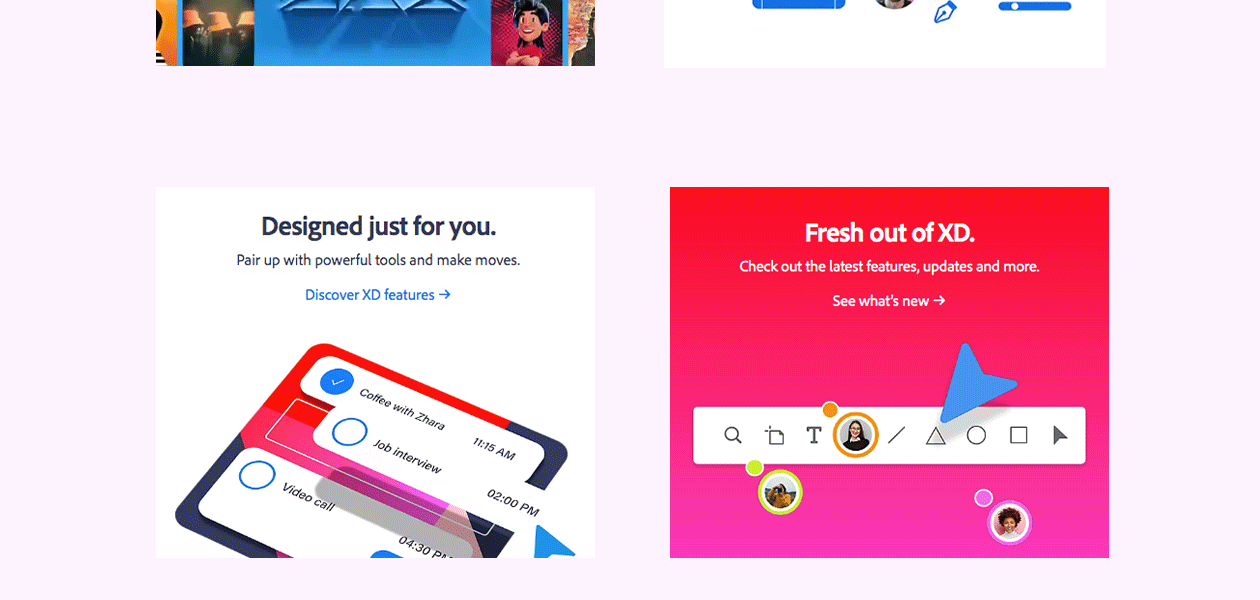Select the Line tool icon
Screen dimensions: 1260x600
coord(896,435)
